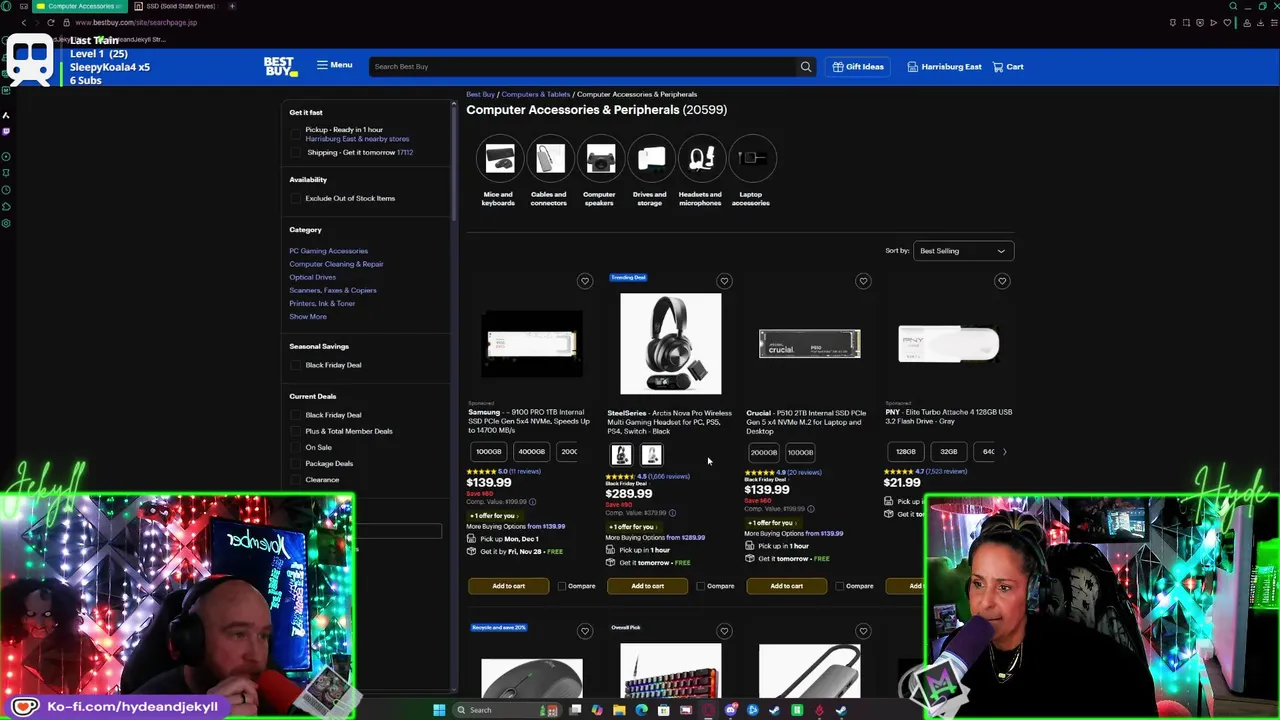This screenshot has width=1280, height=720.
Task: Open Crucial Comp. Value info icon
Action: pos(810,509)
